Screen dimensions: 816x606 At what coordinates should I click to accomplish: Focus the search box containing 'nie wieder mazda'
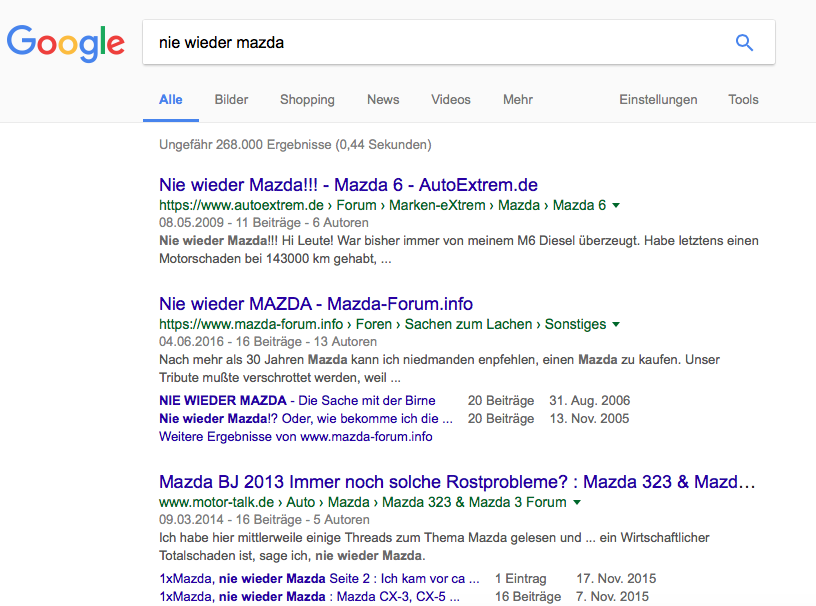[x=459, y=42]
